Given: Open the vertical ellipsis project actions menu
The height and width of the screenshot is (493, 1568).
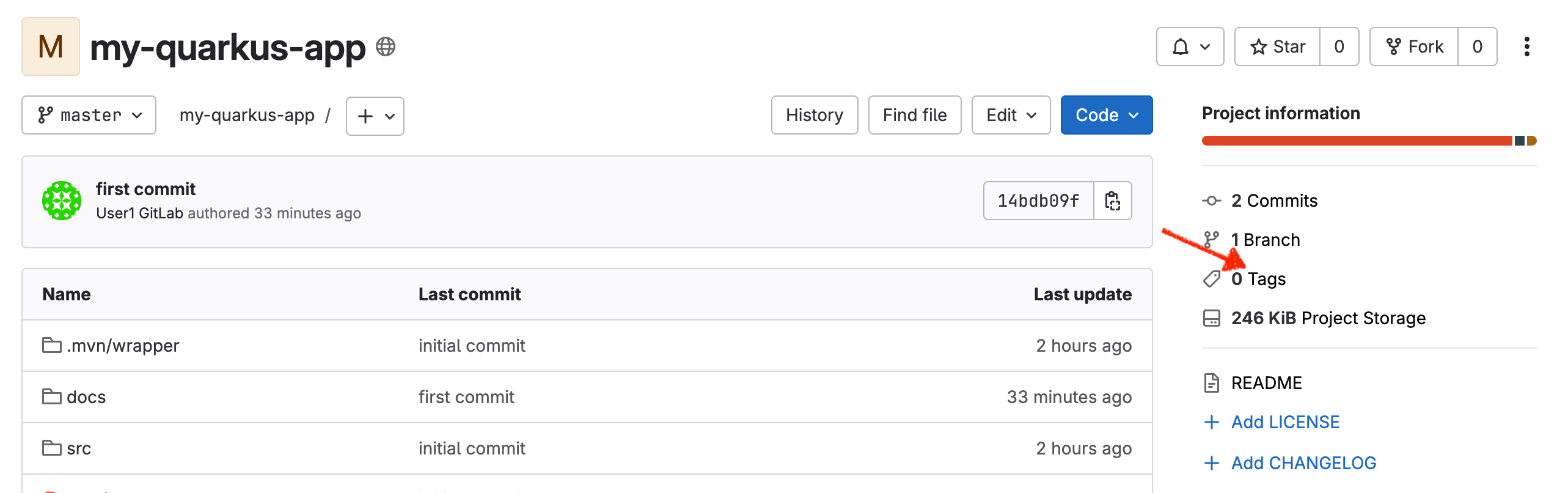Looking at the screenshot, I should click(1526, 46).
